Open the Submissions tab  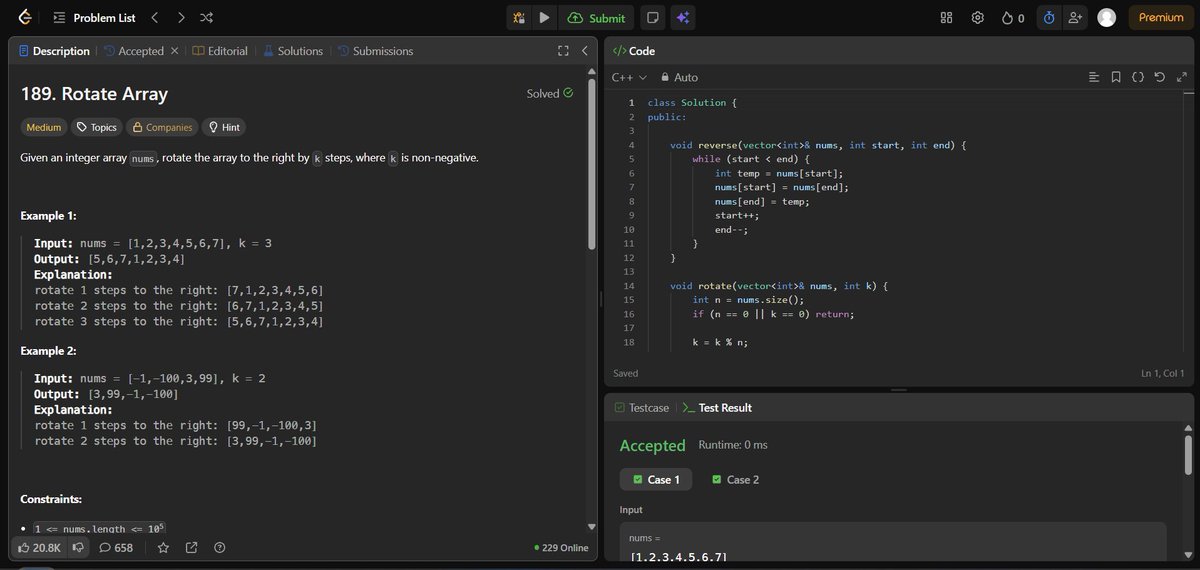pos(375,51)
